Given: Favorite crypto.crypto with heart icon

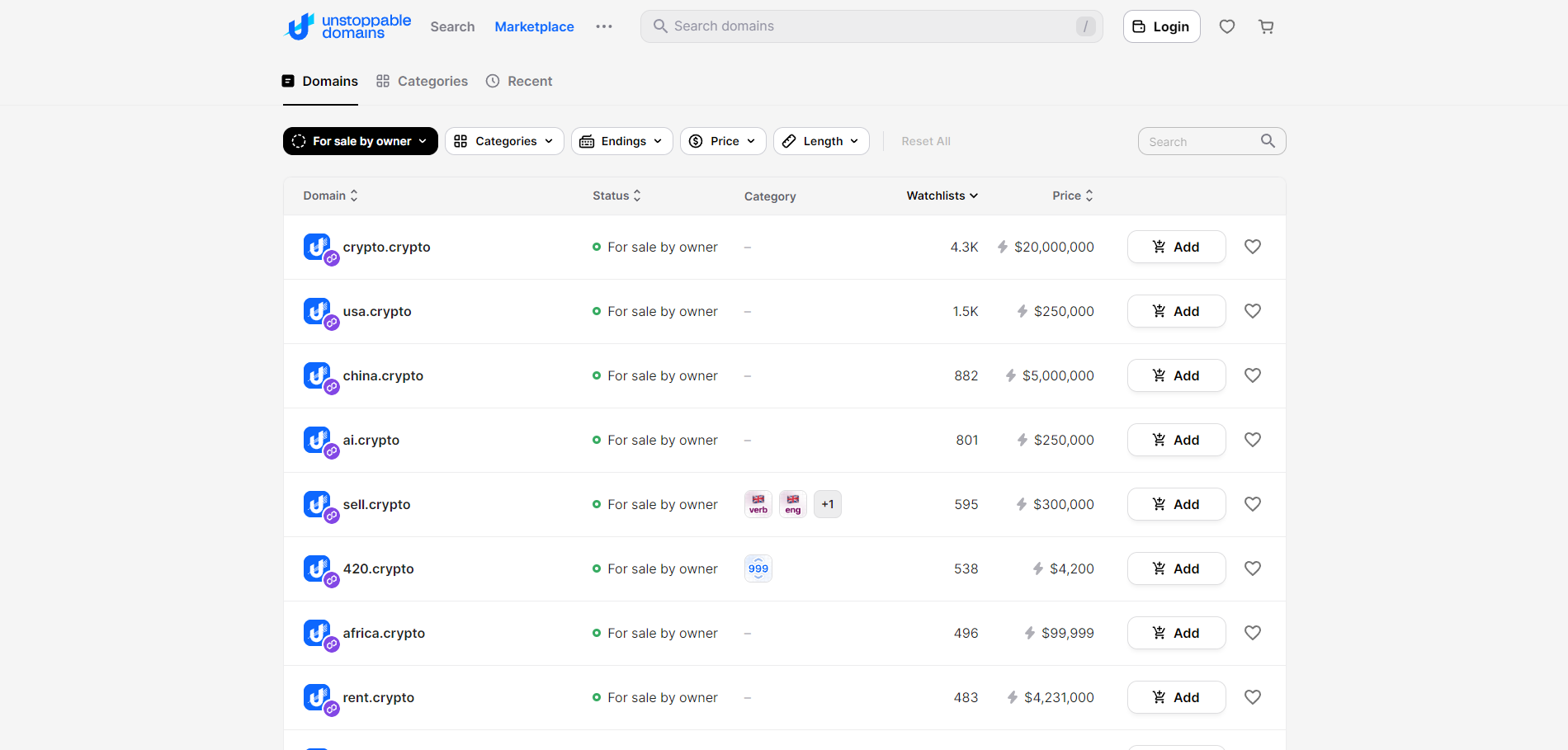Looking at the screenshot, I should (x=1253, y=247).
